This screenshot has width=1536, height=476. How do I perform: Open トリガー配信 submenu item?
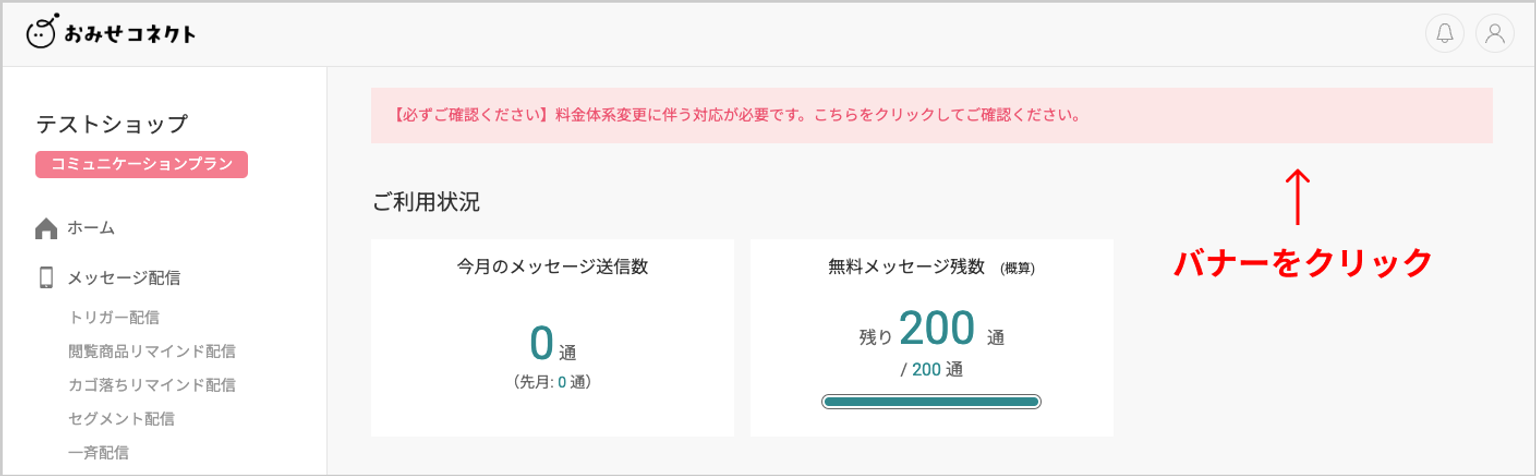tap(114, 318)
